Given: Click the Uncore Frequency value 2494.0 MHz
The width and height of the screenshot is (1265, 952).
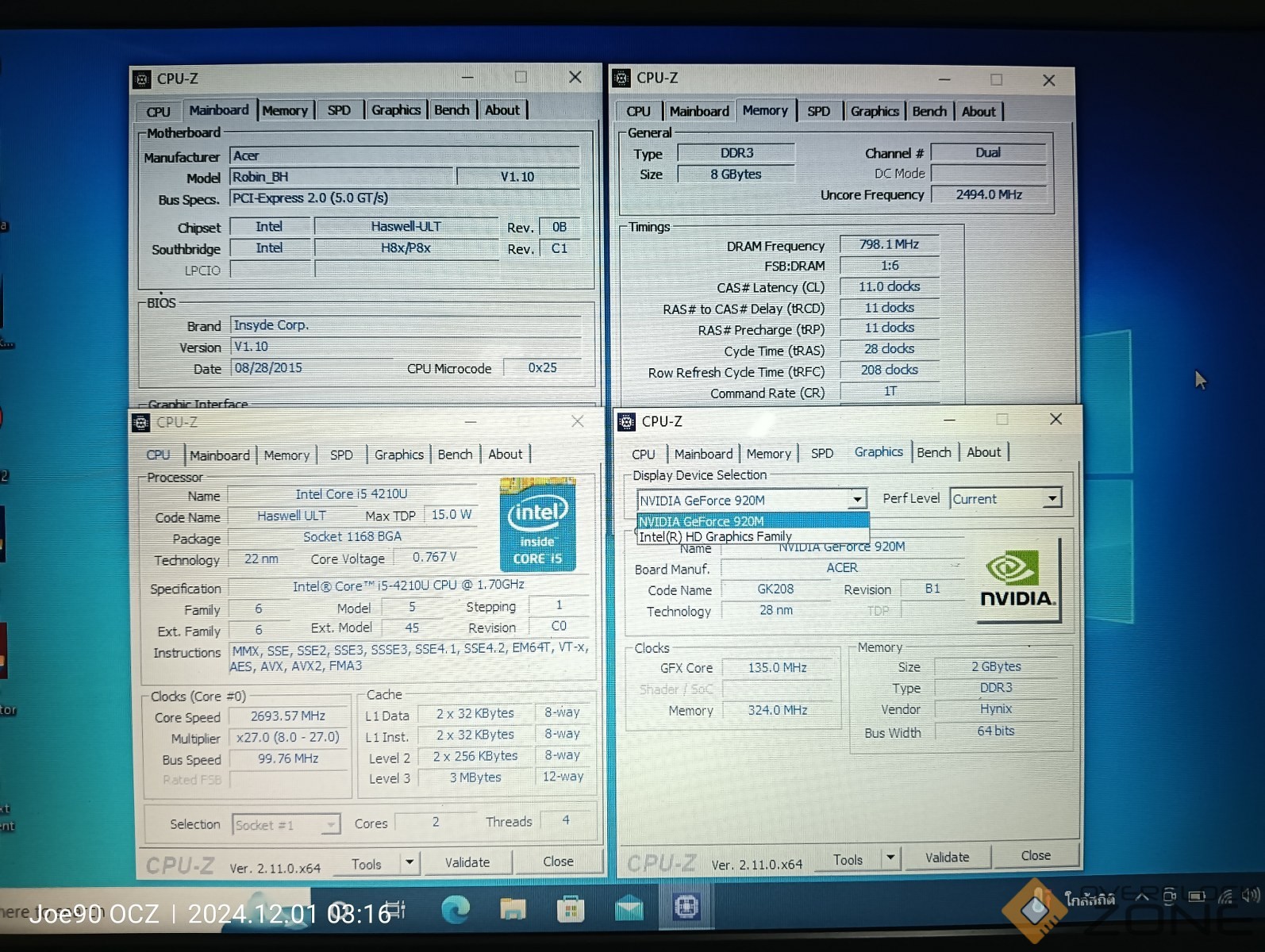Looking at the screenshot, I should (989, 194).
